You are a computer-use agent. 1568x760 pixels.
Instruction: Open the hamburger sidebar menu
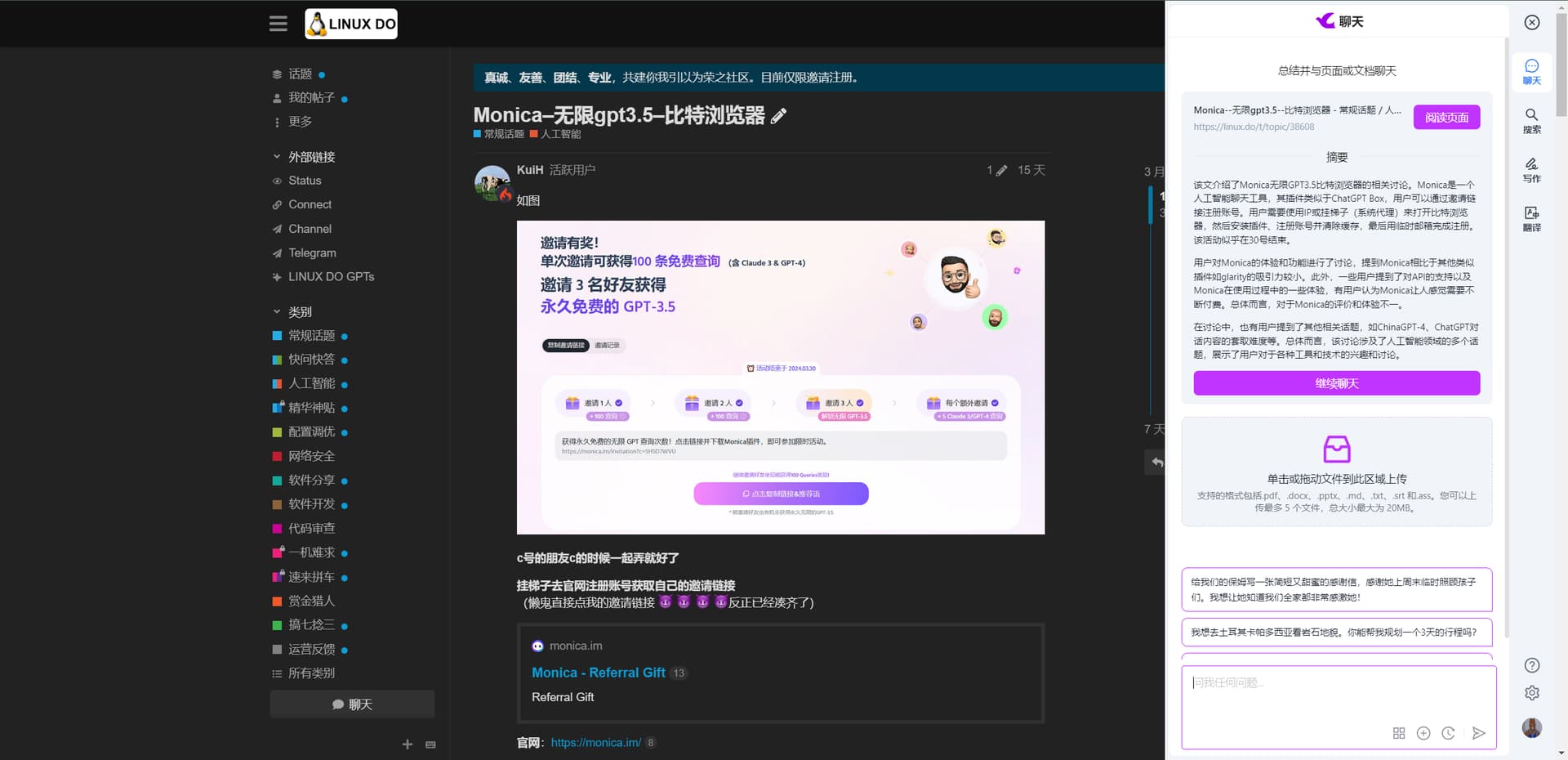(x=278, y=24)
